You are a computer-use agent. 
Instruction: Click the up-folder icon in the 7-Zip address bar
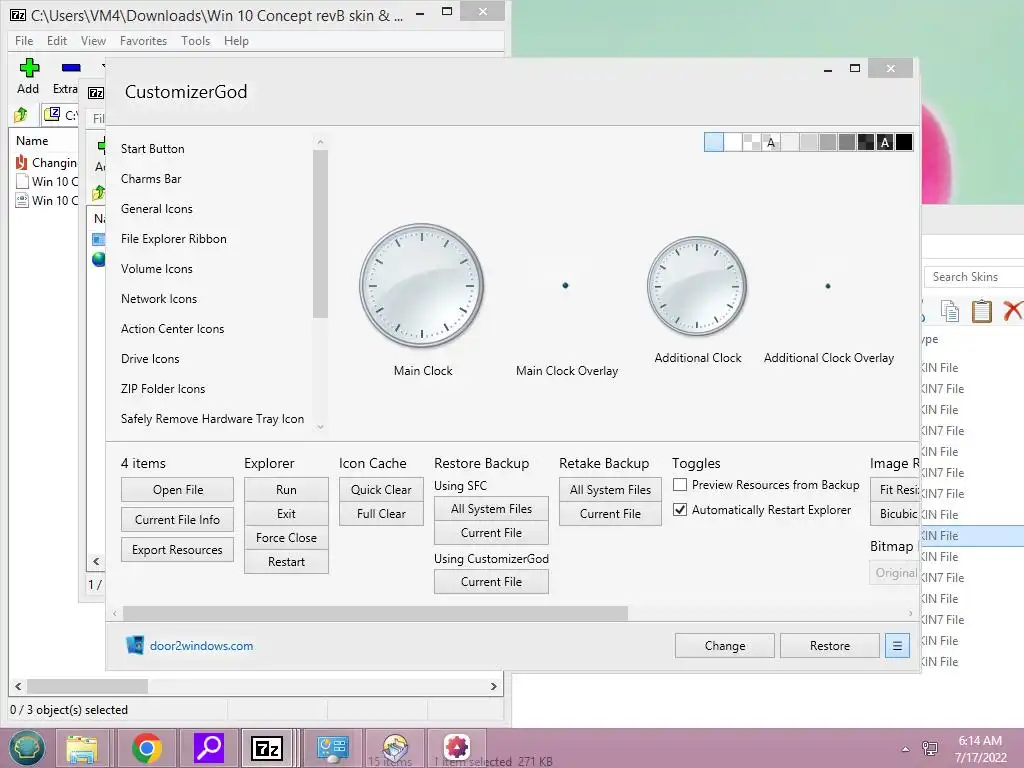coord(21,115)
